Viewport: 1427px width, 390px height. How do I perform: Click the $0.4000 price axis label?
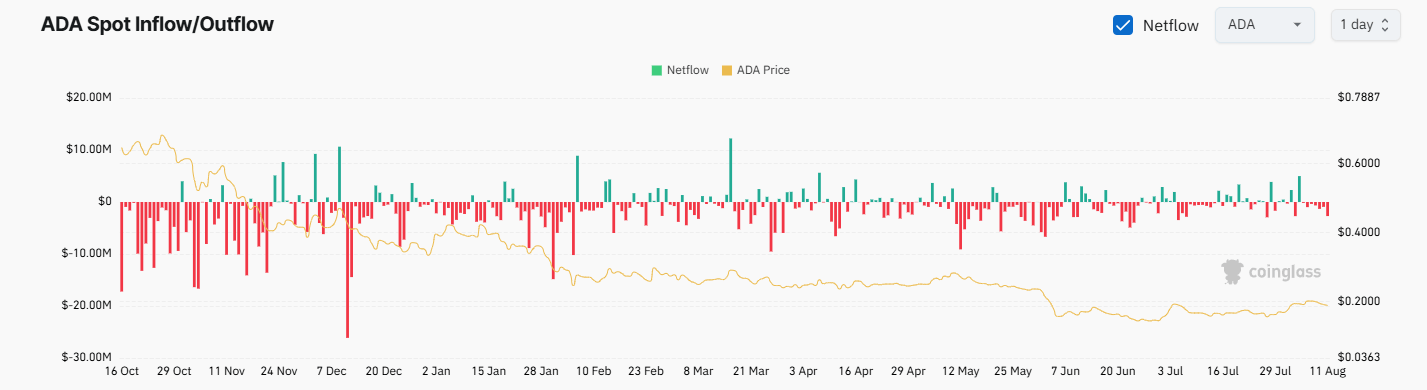click(x=1358, y=232)
